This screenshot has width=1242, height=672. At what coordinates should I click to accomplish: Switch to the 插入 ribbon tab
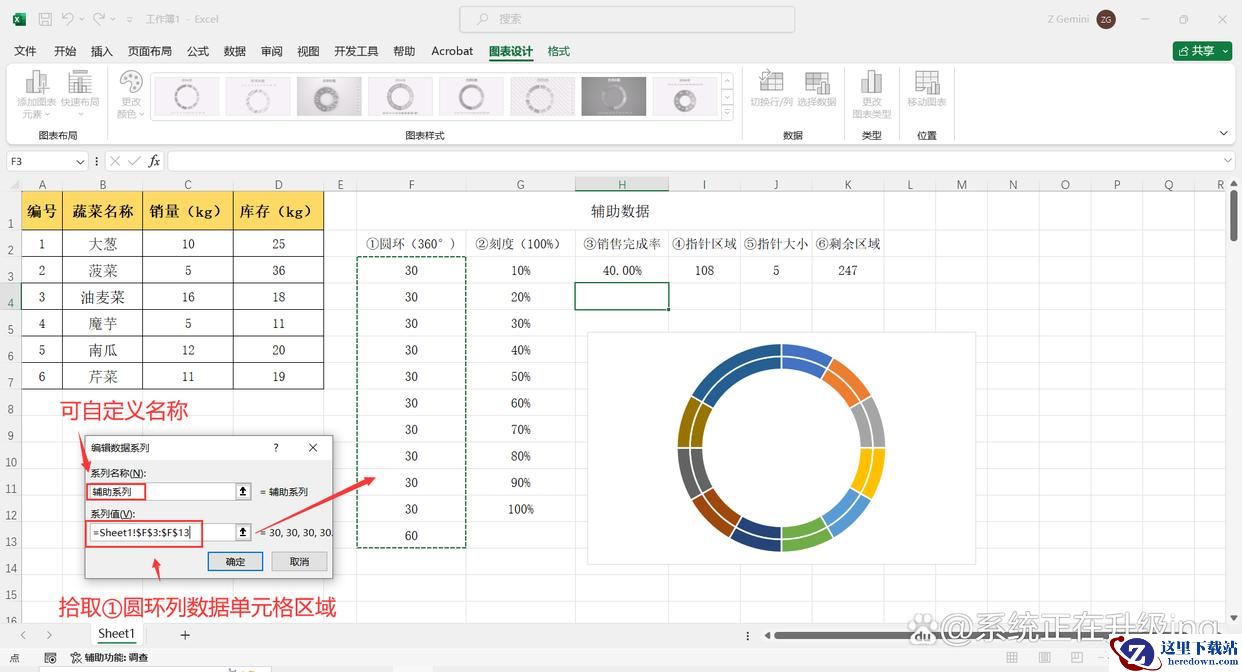point(102,51)
